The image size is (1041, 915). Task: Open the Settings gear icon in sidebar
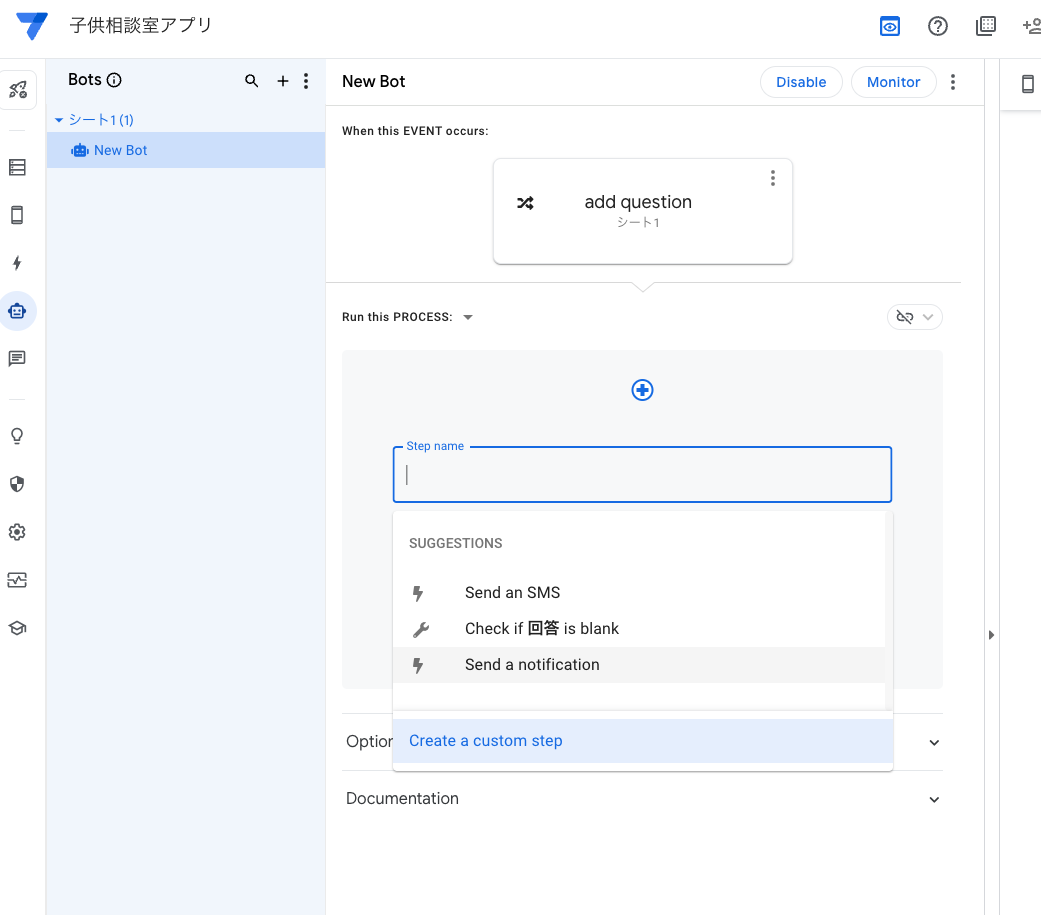(x=17, y=532)
